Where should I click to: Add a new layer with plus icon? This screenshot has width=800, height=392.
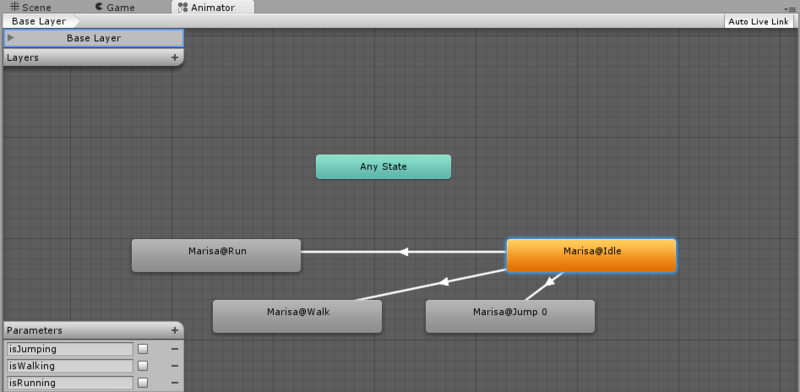(174, 58)
